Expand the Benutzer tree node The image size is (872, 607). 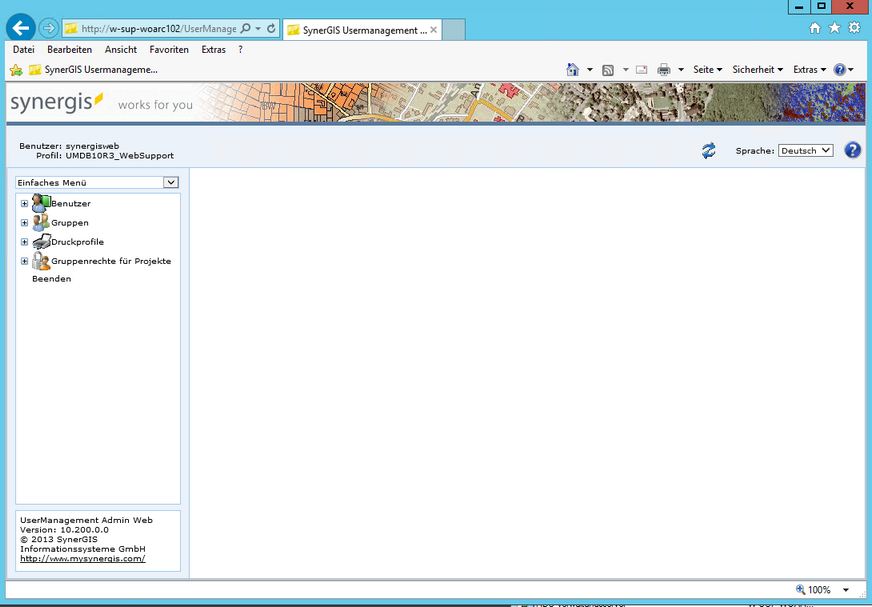coord(24,203)
